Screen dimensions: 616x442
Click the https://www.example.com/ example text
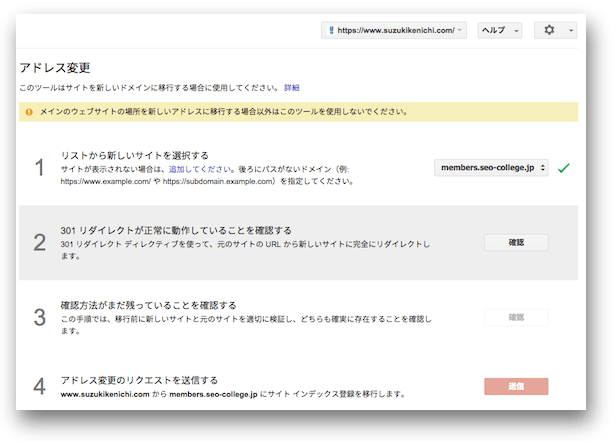pyautogui.click(x=106, y=182)
